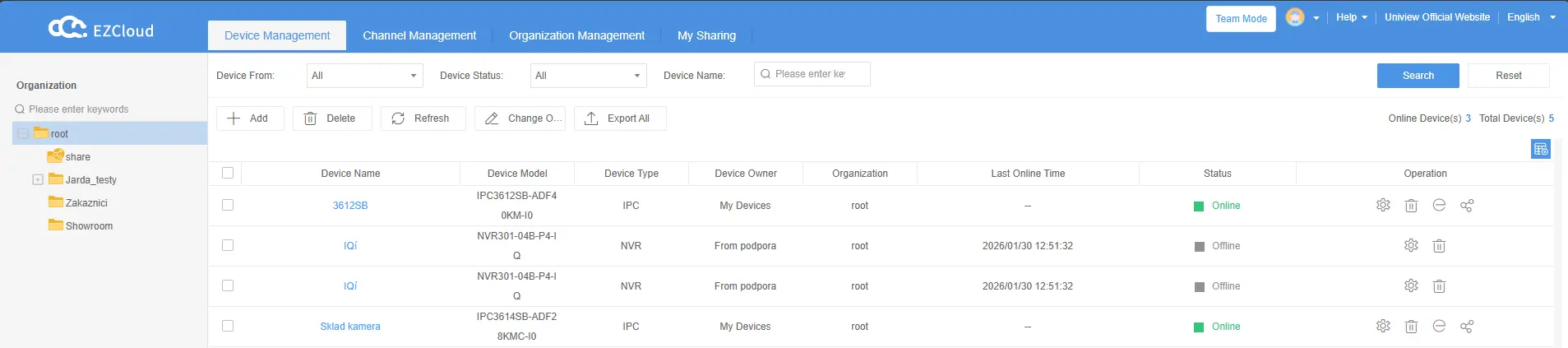This screenshot has height=348, width=1568.
Task: Check the Sklad kamera row checkbox
Action: pos(228,326)
